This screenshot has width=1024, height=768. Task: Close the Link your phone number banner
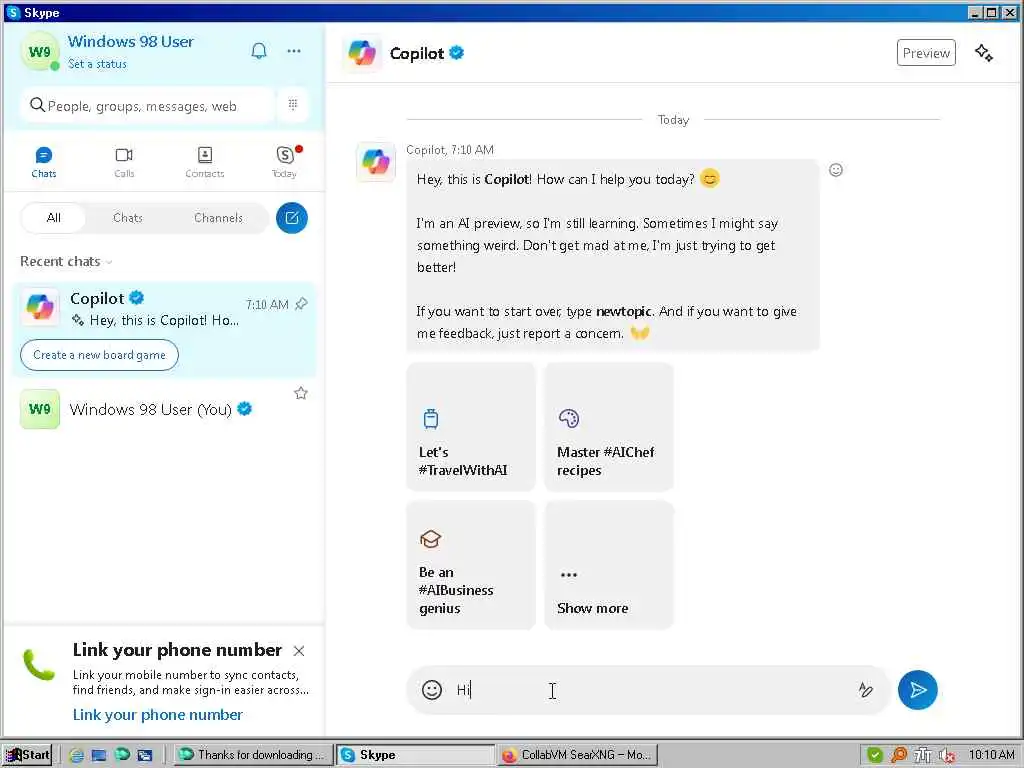click(299, 650)
